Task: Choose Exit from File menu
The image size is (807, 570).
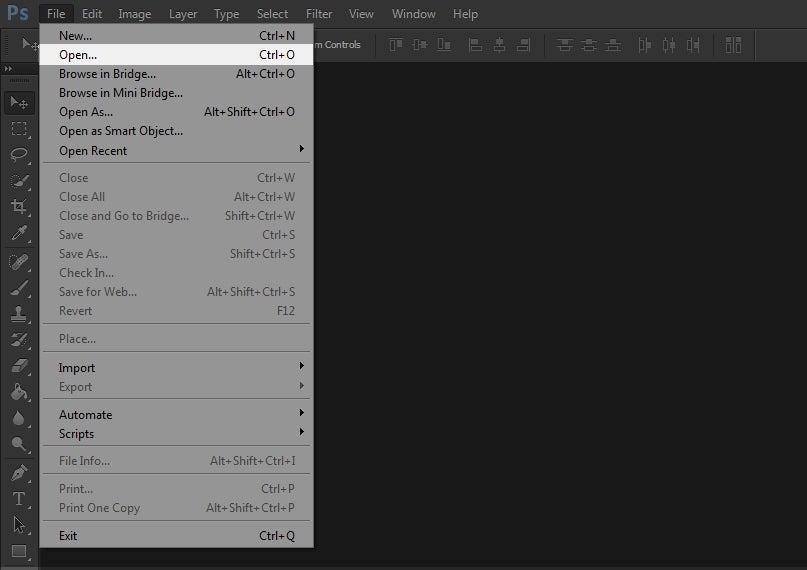Action: pyautogui.click(x=176, y=536)
